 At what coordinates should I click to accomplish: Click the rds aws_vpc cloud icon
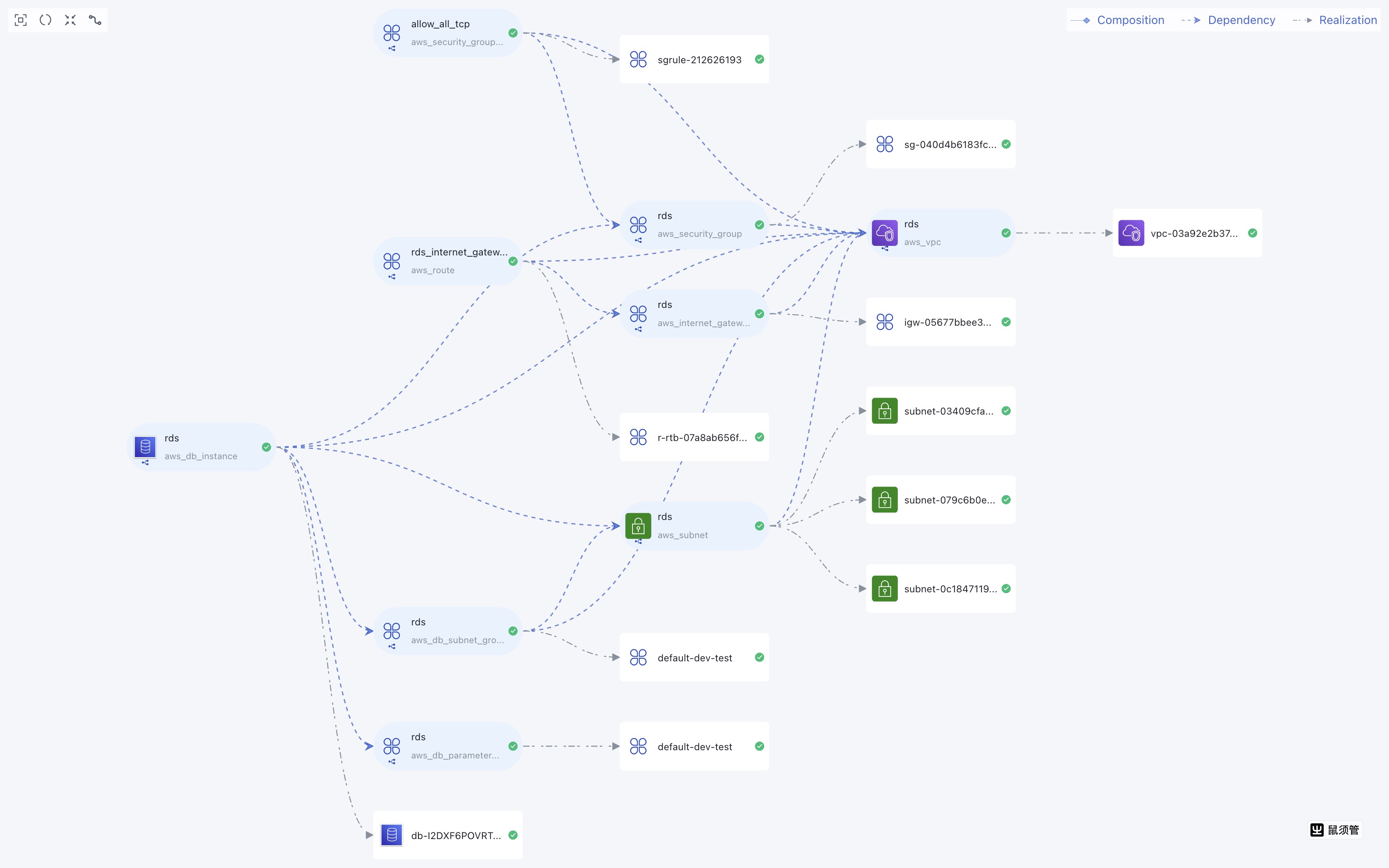coord(885,232)
